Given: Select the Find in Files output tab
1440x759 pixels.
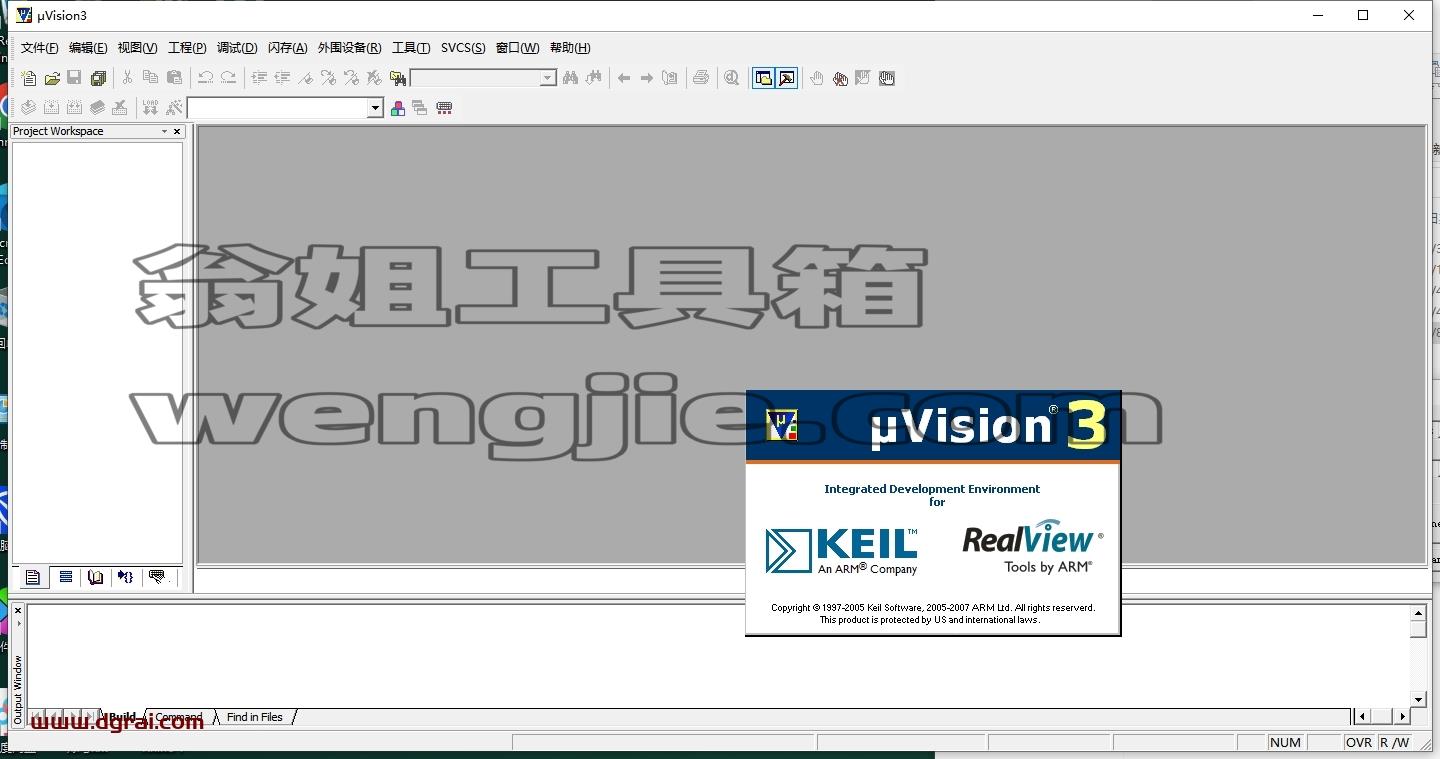Looking at the screenshot, I should click(254, 717).
